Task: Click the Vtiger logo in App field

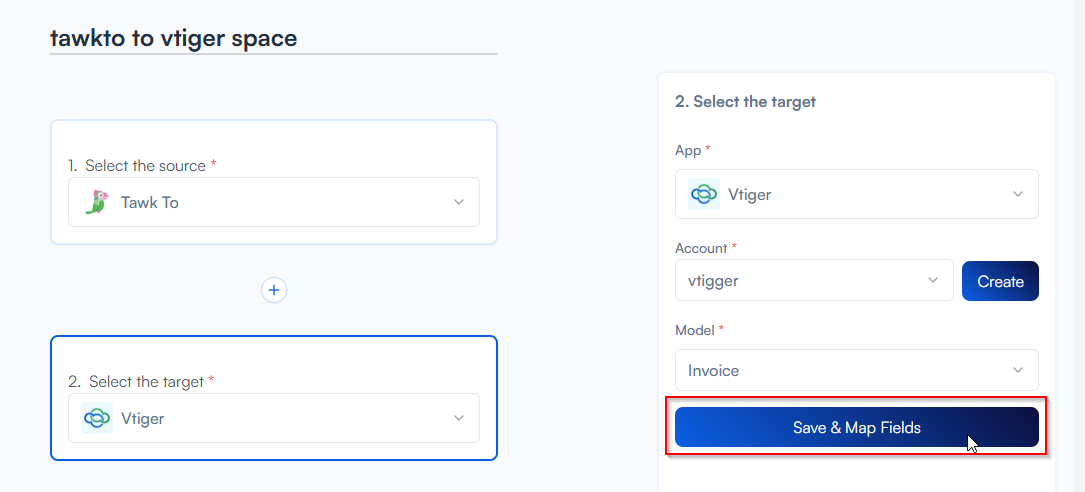Action: pyautogui.click(x=704, y=194)
